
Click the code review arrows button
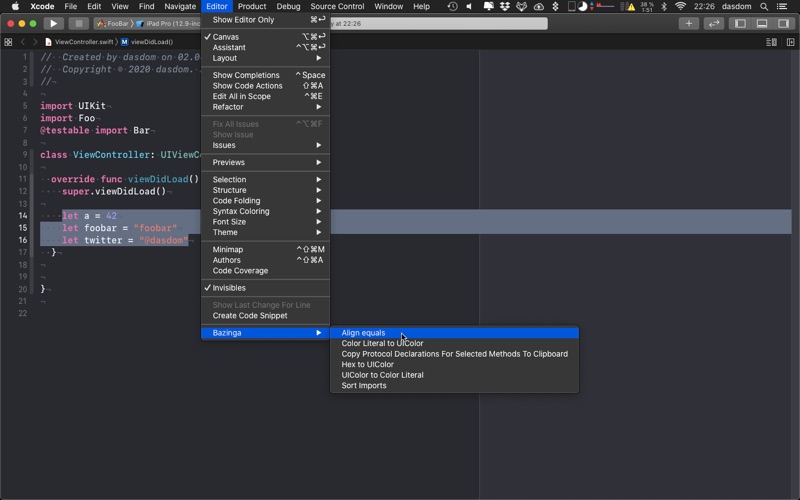(714, 23)
